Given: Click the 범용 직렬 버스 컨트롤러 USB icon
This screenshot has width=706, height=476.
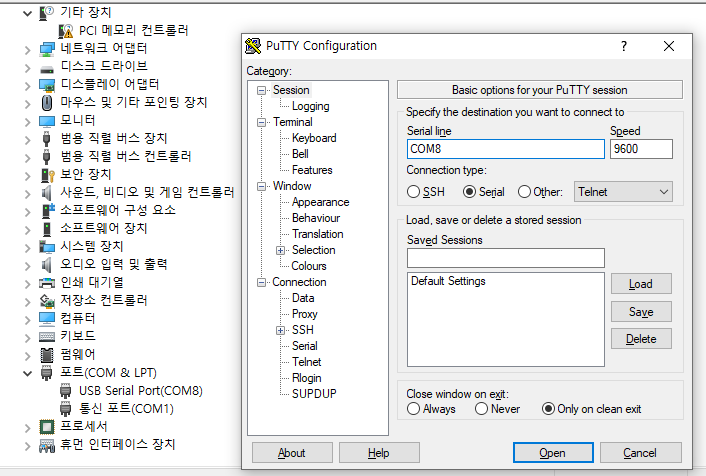Looking at the screenshot, I should tap(46, 157).
